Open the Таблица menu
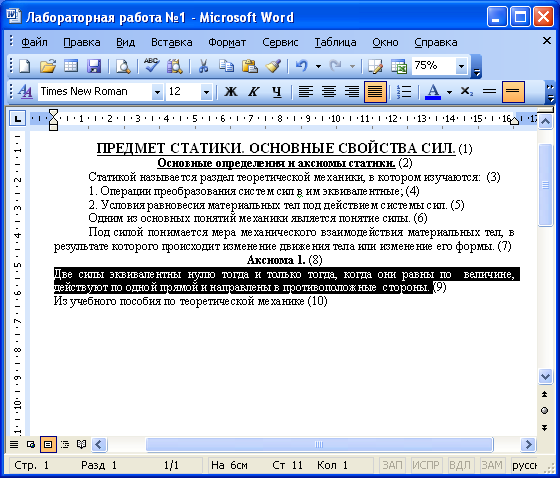Screen dimensions: 560x478 pyautogui.click(x=335, y=43)
